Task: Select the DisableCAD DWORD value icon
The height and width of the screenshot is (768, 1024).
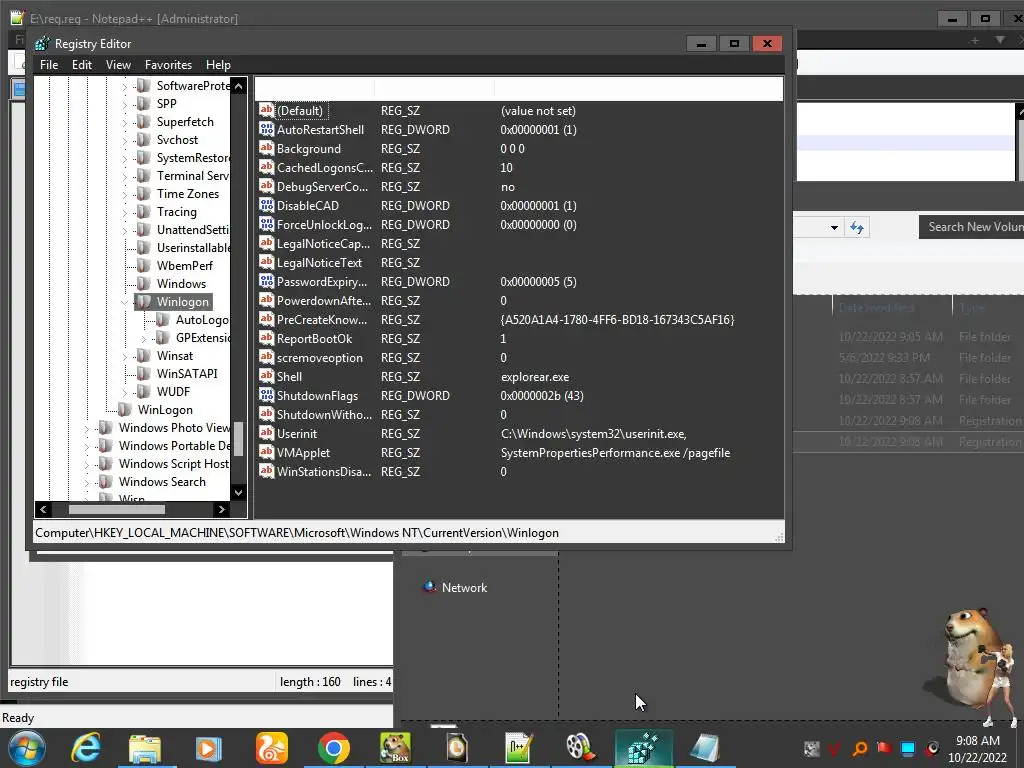Action: coord(266,205)
